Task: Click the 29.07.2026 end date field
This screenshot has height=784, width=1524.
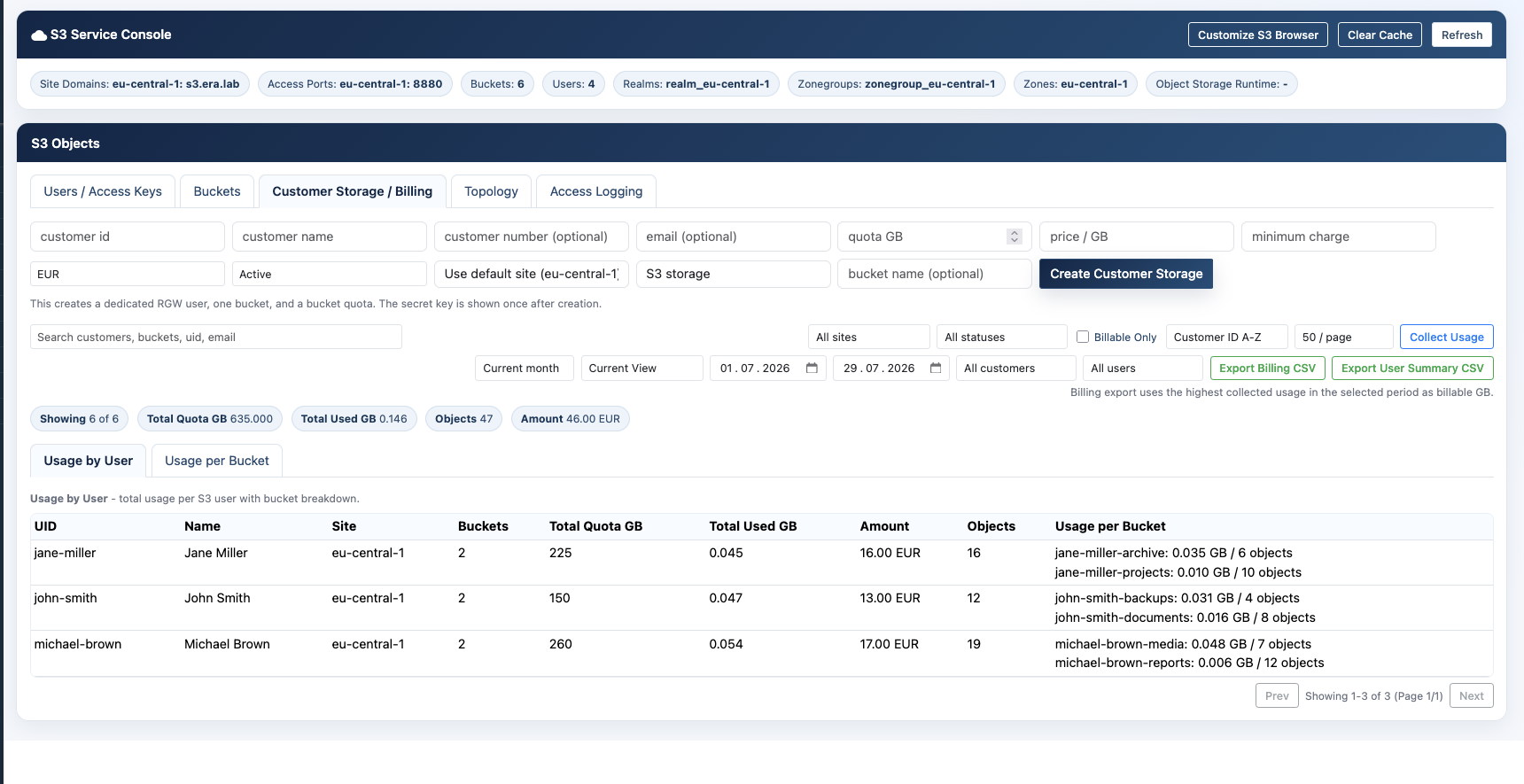Action: point(891,369)
